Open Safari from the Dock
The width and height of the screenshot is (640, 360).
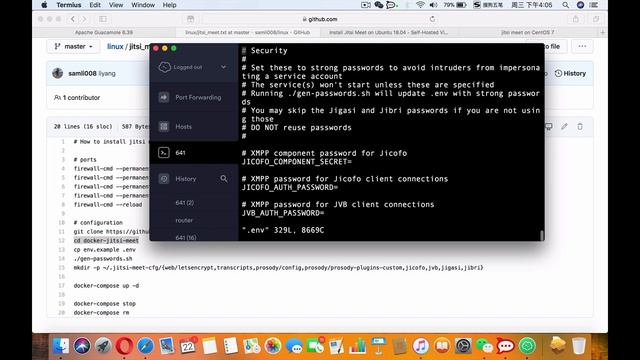point(145,346)
